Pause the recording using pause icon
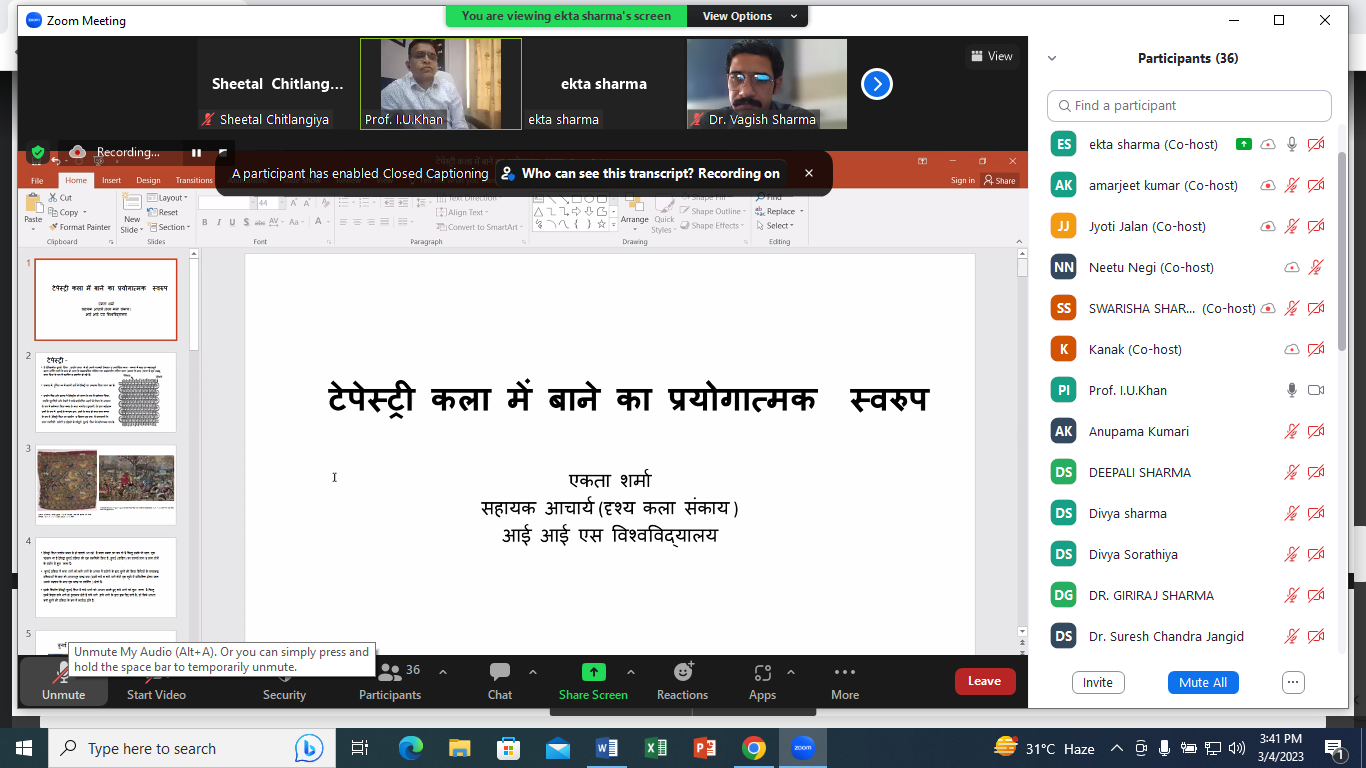1366x768 pixels. click(x=197, y=153)
